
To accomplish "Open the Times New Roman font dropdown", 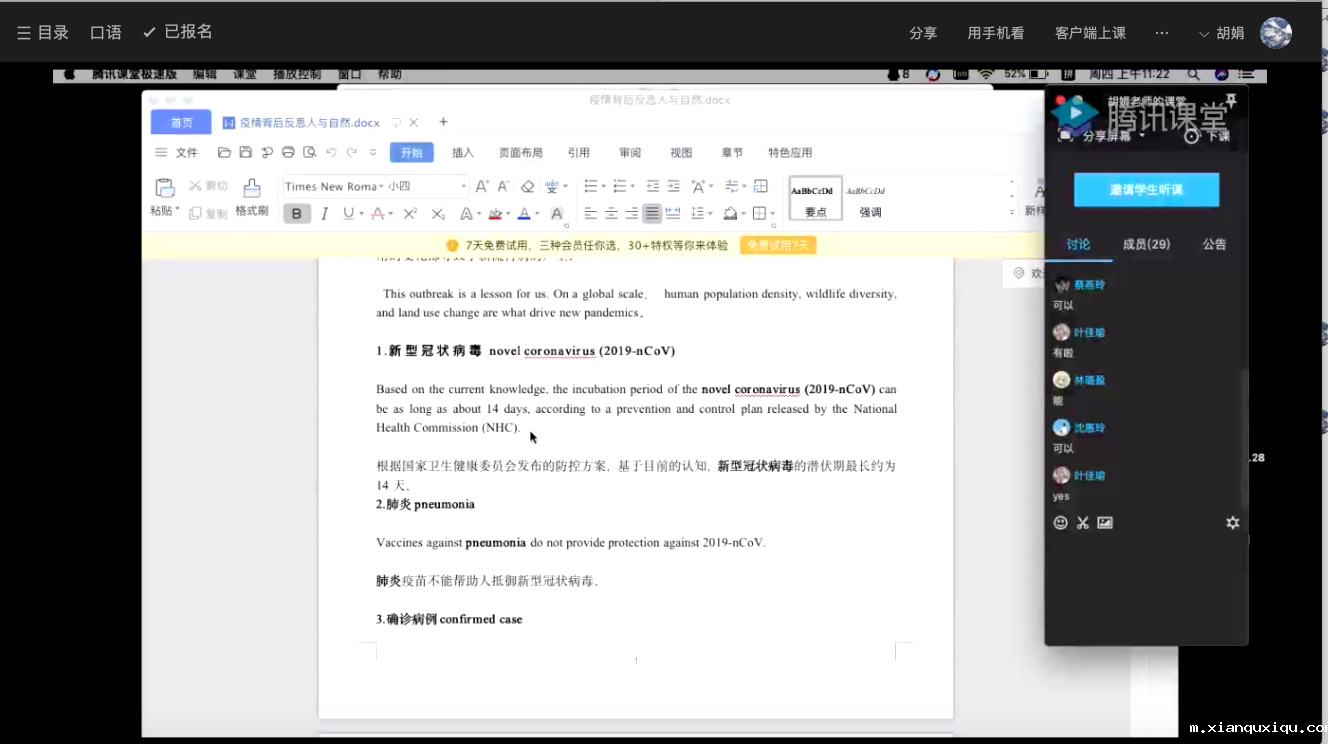I will click(331, 187).
